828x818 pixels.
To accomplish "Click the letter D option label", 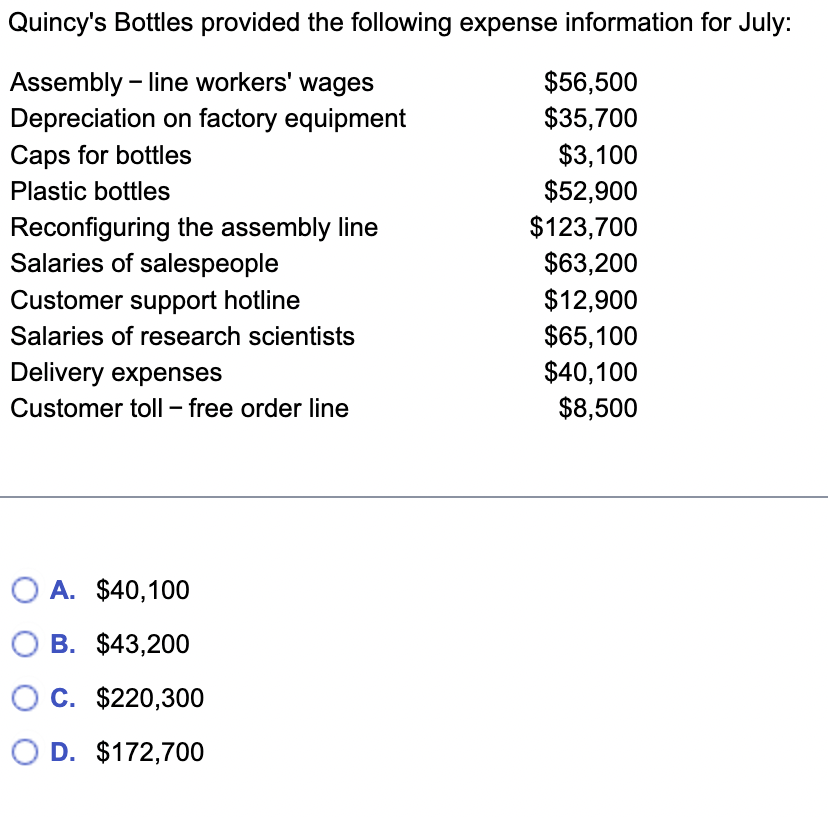I will [62, 751].
